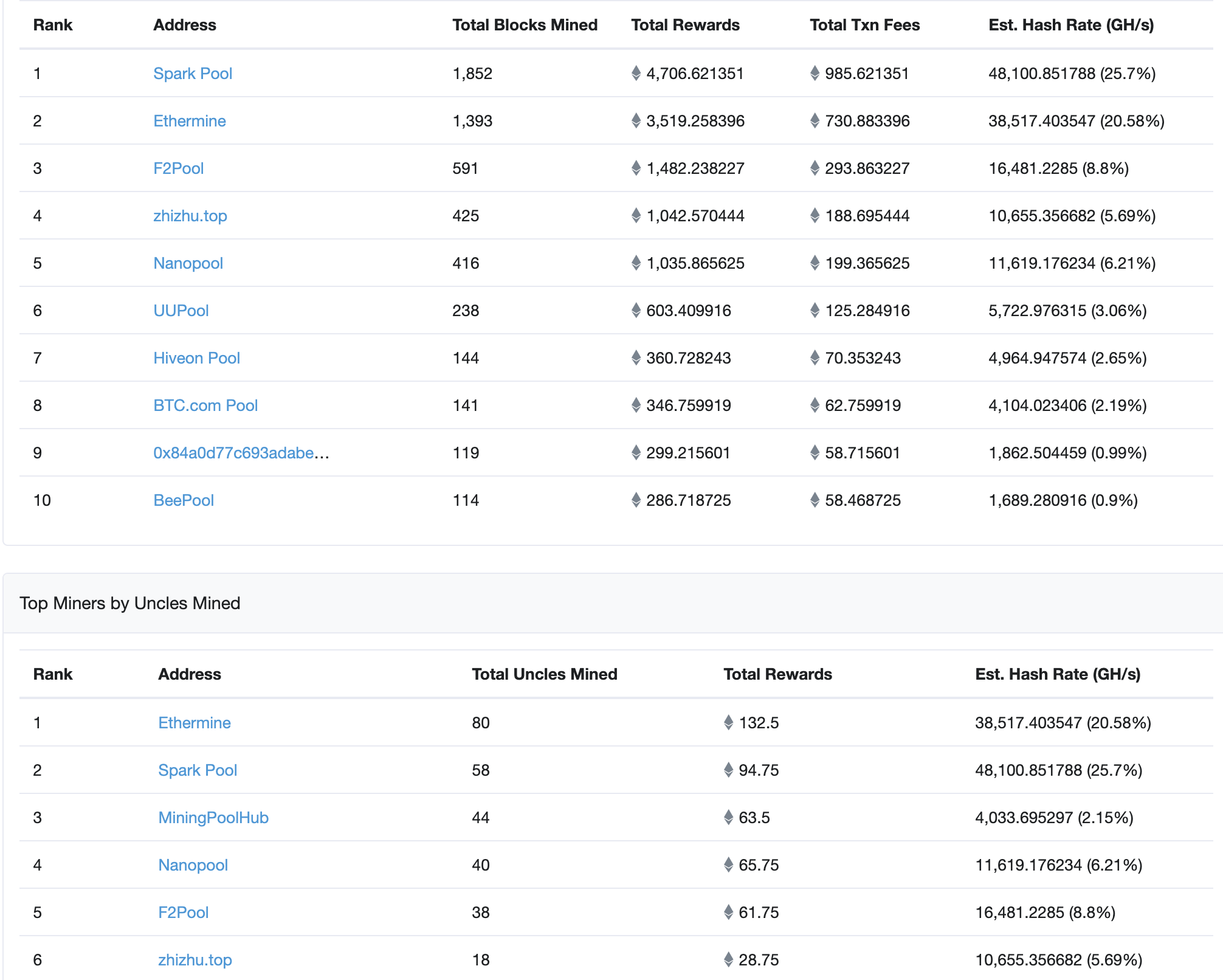Click the Total Blocks Mined column header
The height and width of the screenshot is (980, 1223).
click(x=525, y=25)
